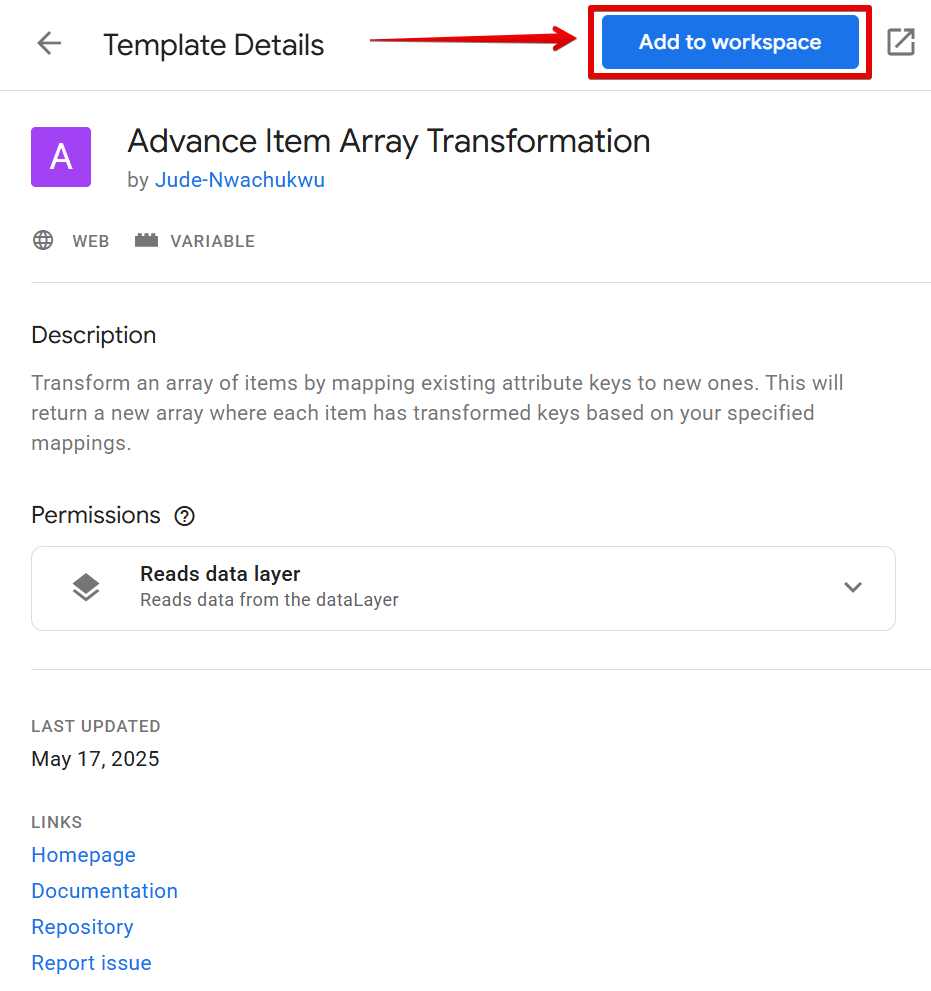This screenshot has height=991, width=931.
Task: Click the purple A template thumbnail
Action: (x=61, y=157)
